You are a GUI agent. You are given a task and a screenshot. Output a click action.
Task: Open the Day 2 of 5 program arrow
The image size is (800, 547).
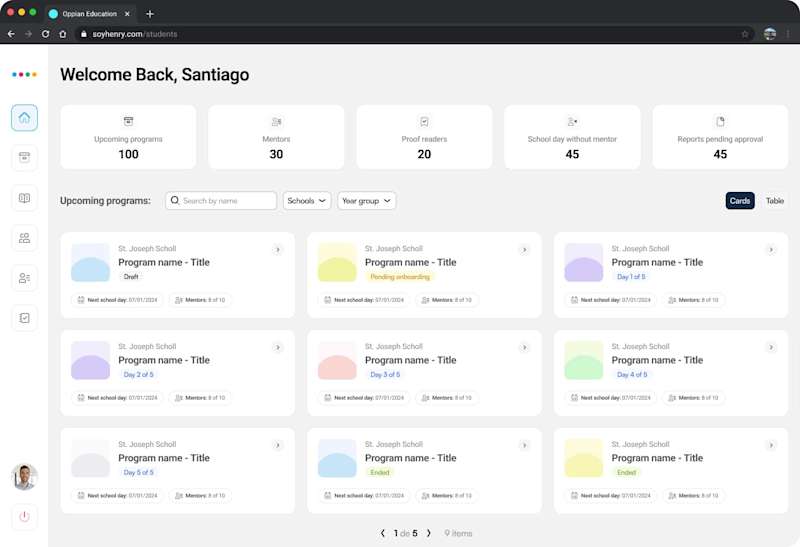click(x=278, y=347)
